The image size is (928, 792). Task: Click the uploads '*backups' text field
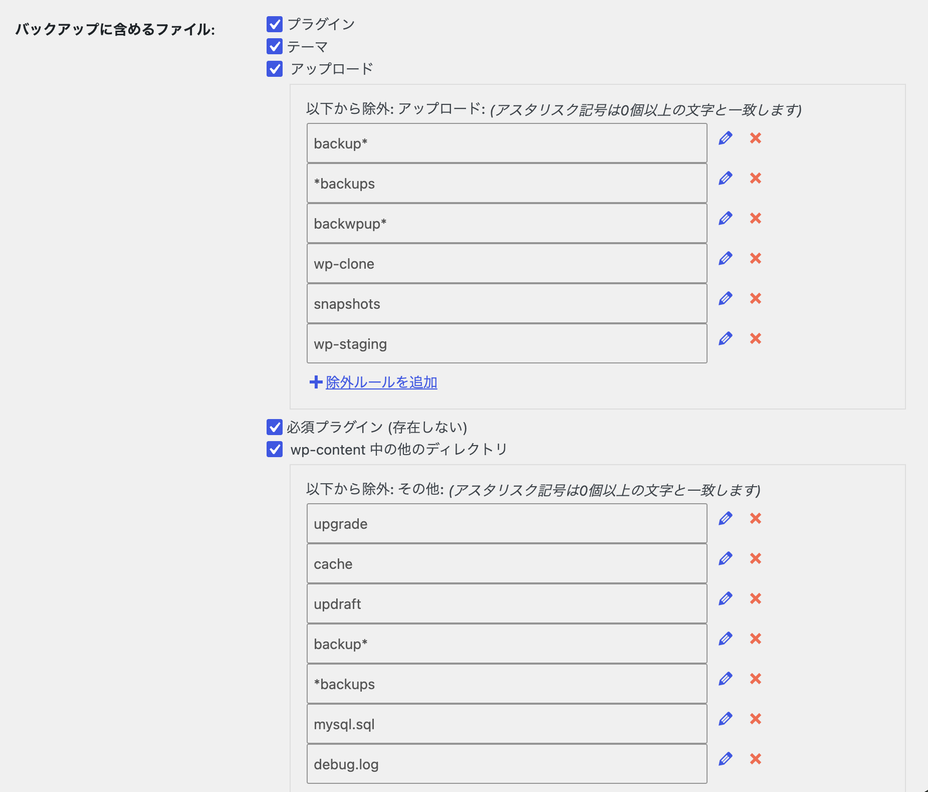tap(507, 183)
